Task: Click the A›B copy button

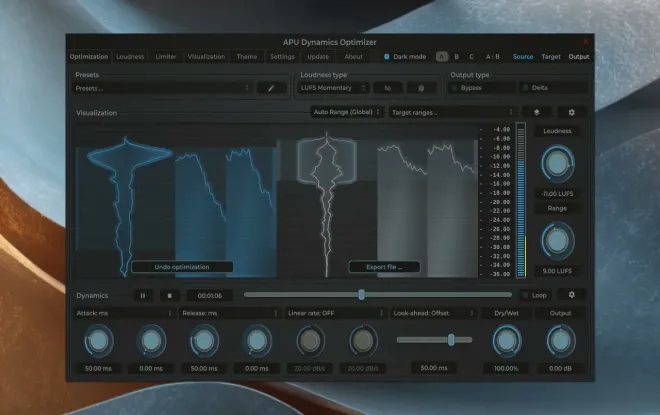Action: (492, 56)
